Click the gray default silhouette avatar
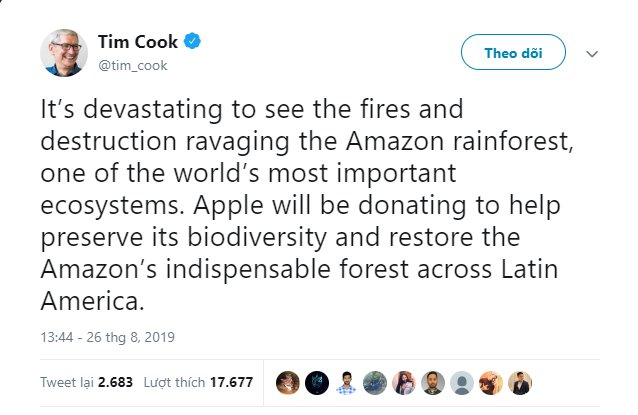 click(x=462, y=382)
